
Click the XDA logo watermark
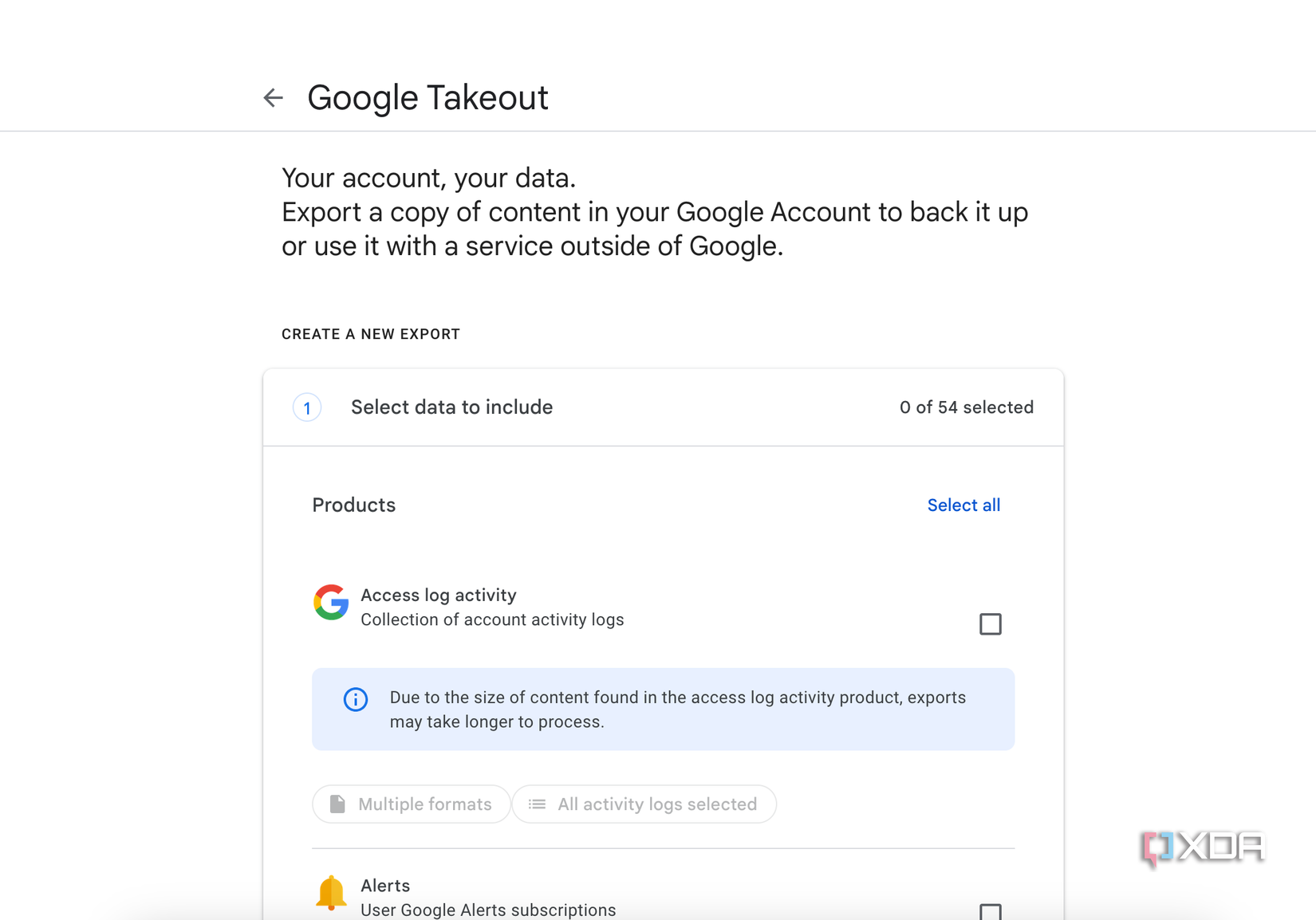pos(1201,847)
